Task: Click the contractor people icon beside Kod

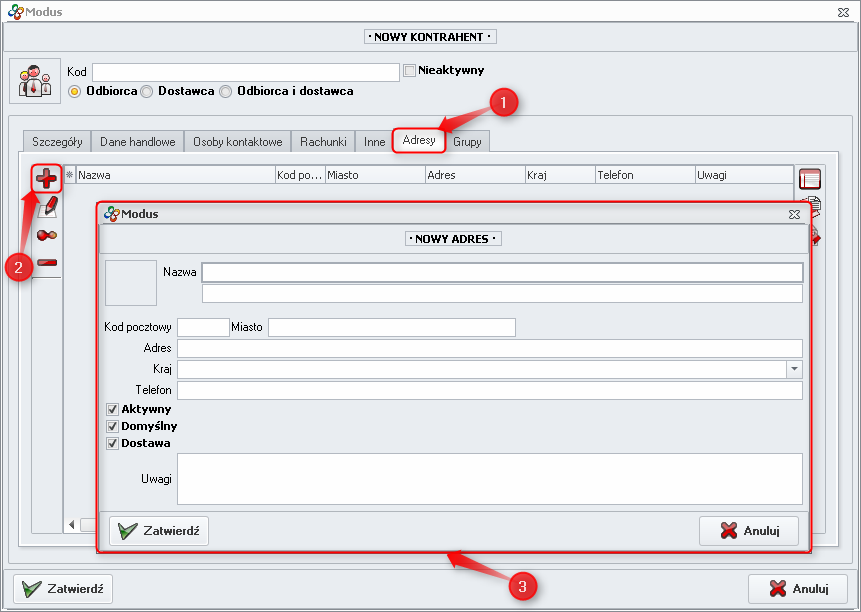Action: (35, 80)
